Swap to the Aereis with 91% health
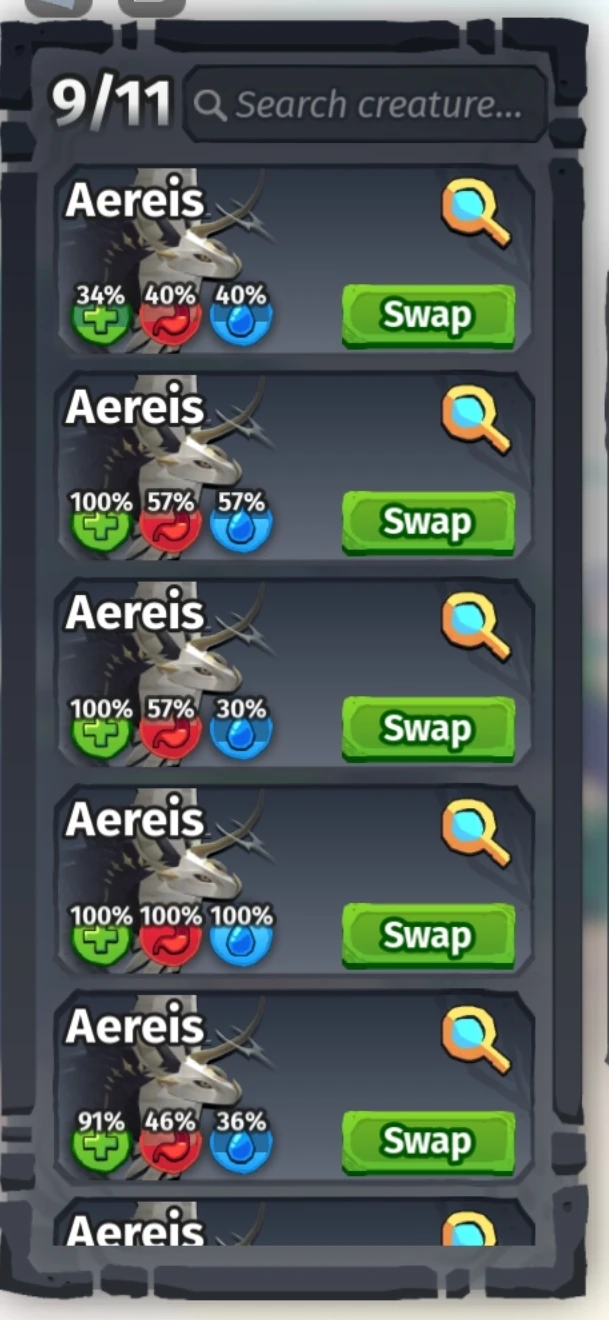This screenshot has height=1320, width=609. [x=428, y=1141]
